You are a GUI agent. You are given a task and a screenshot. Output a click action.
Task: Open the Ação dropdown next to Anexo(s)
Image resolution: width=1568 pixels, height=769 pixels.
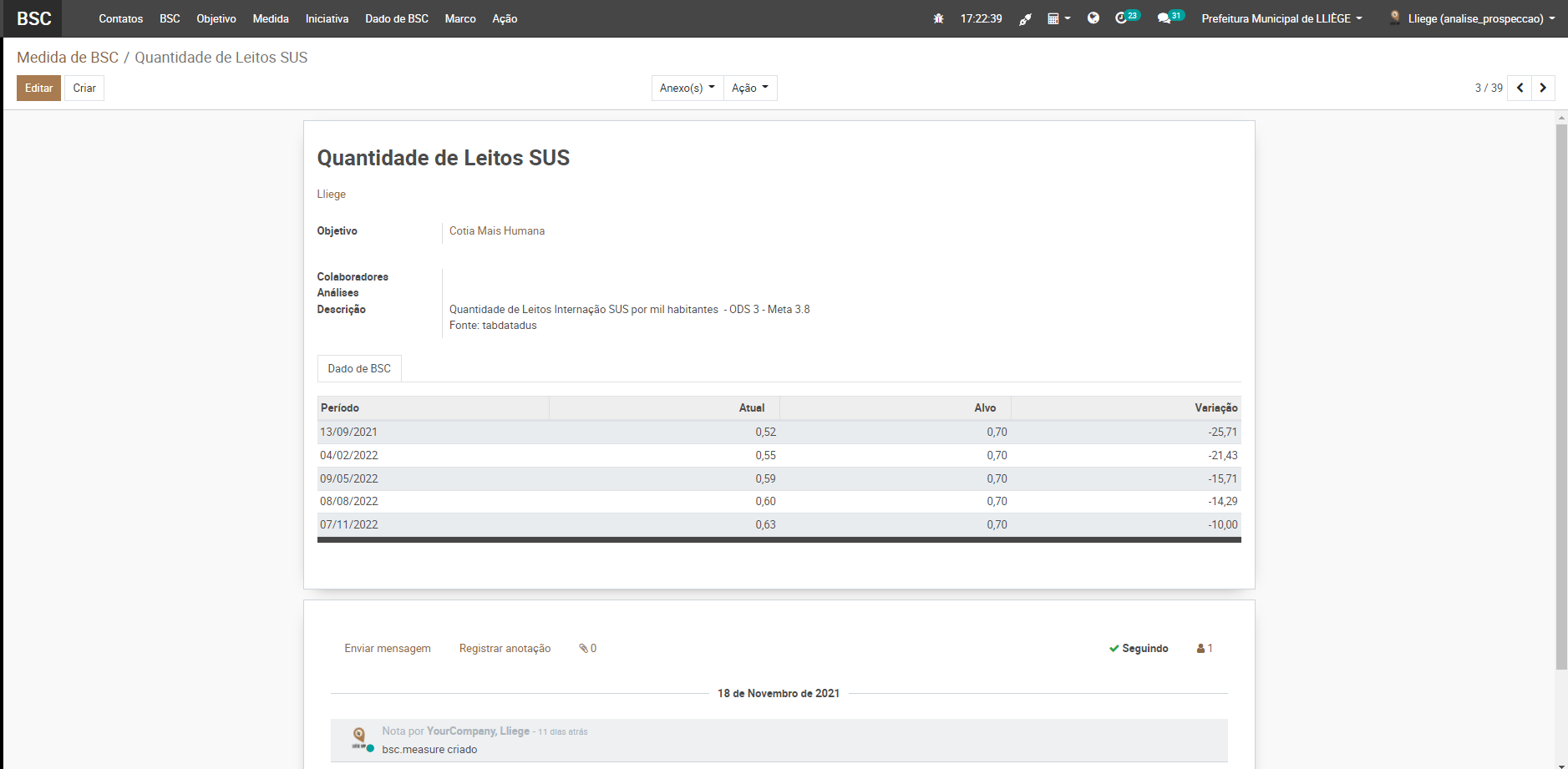pos(749,88)
